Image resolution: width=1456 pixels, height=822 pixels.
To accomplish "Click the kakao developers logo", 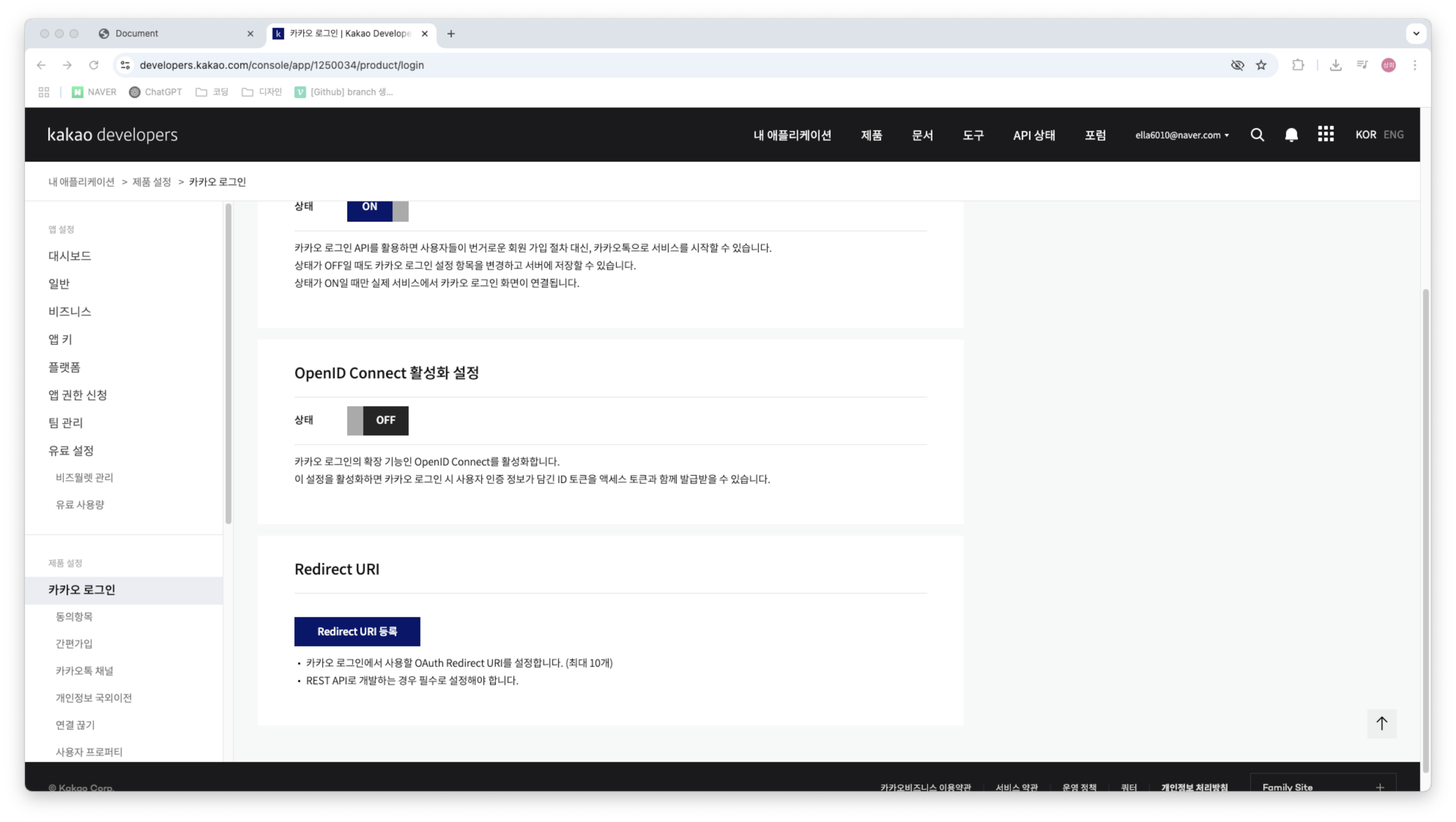I will tap(112, 134).
